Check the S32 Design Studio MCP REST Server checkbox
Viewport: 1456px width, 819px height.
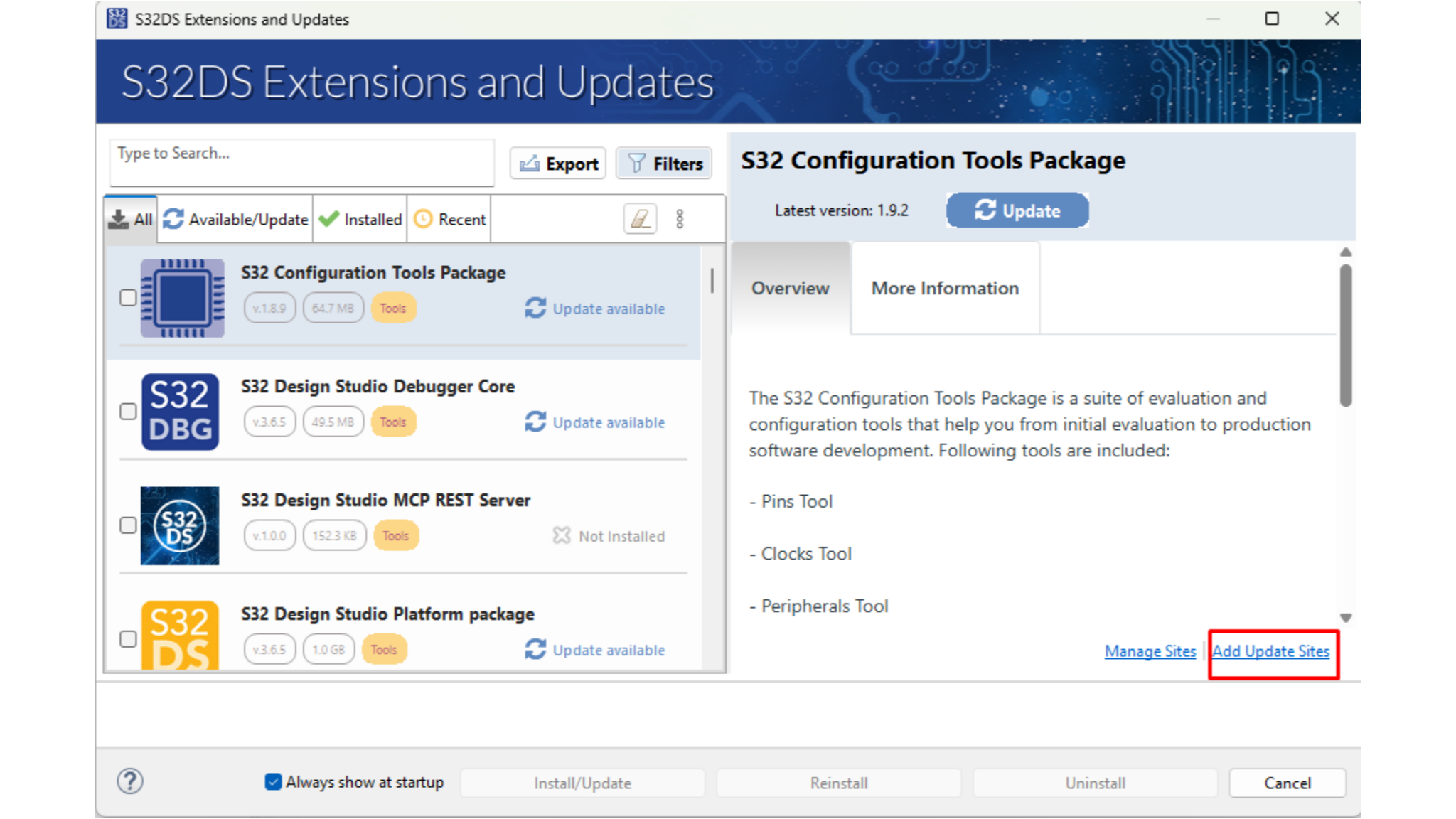click(x=128, y=525)
